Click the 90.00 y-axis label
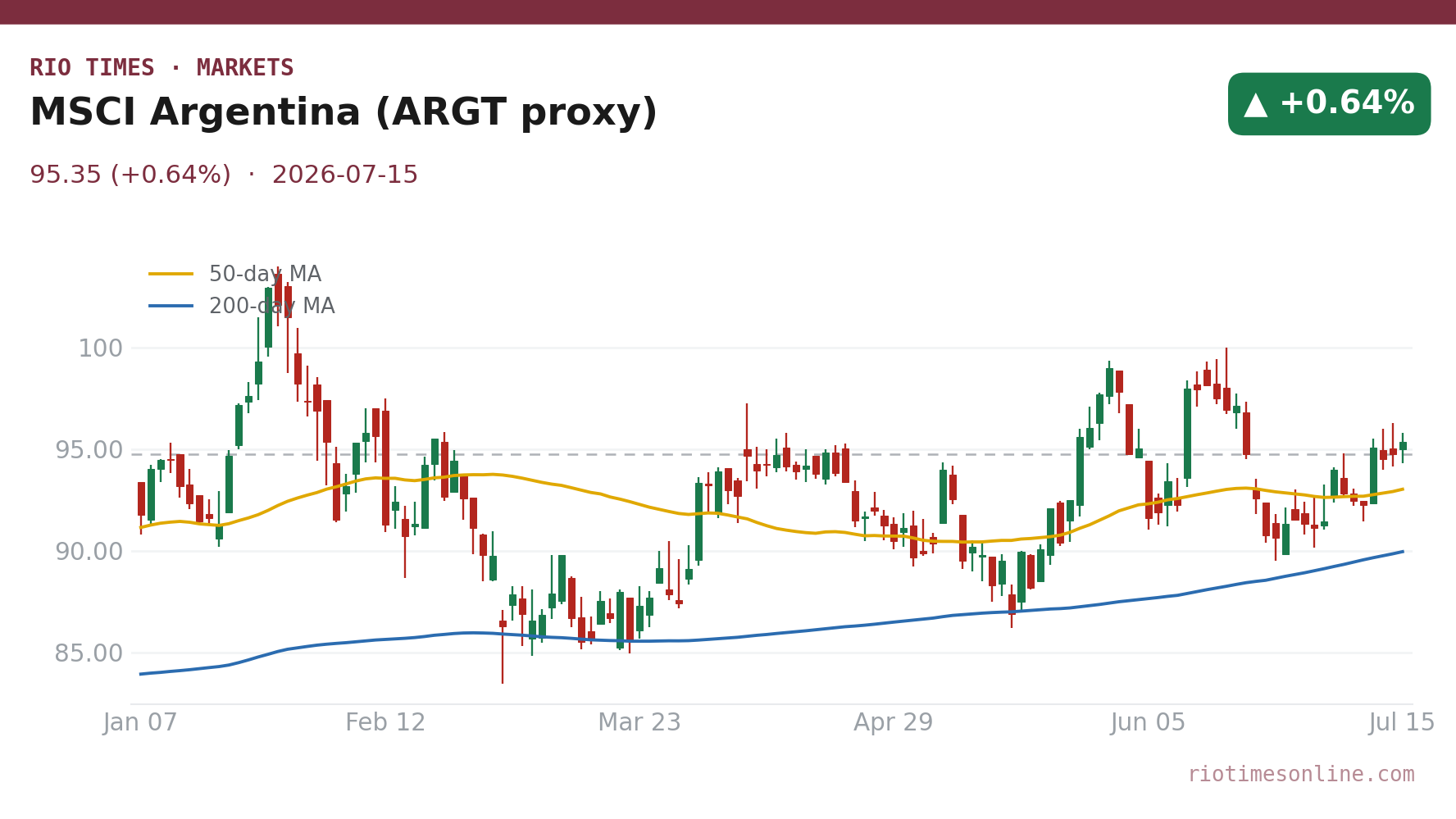Viewport: 1456px width, 819px height. (x=89, y=552)
